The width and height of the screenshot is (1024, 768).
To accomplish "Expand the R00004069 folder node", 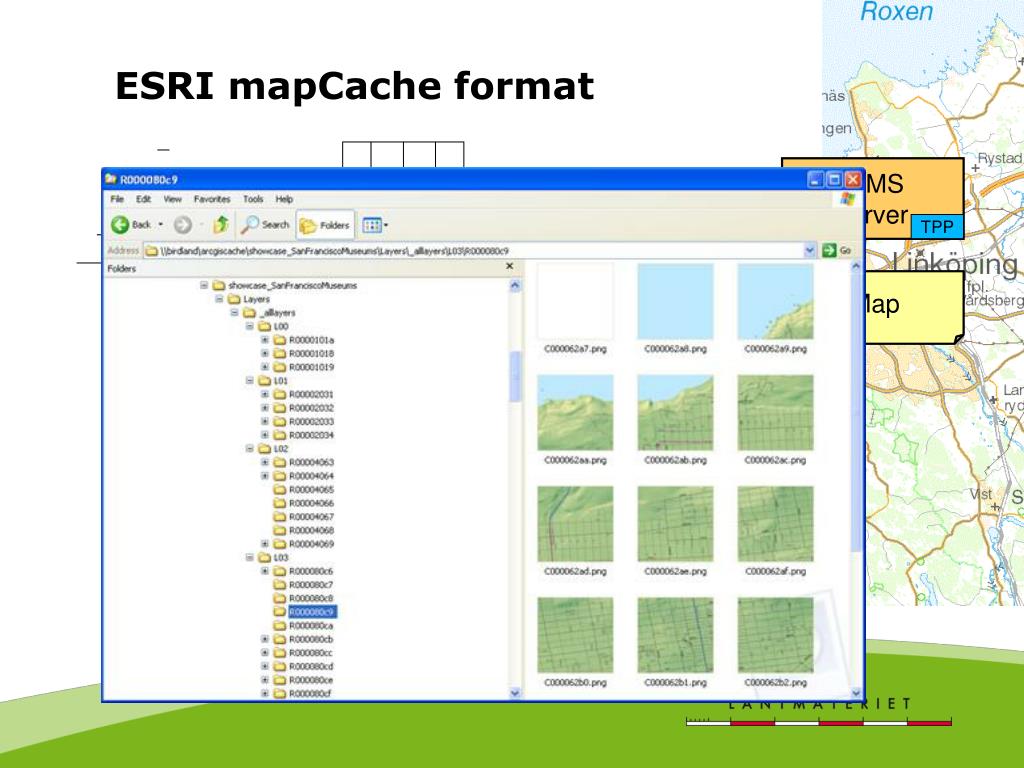I will pos(264,543).
